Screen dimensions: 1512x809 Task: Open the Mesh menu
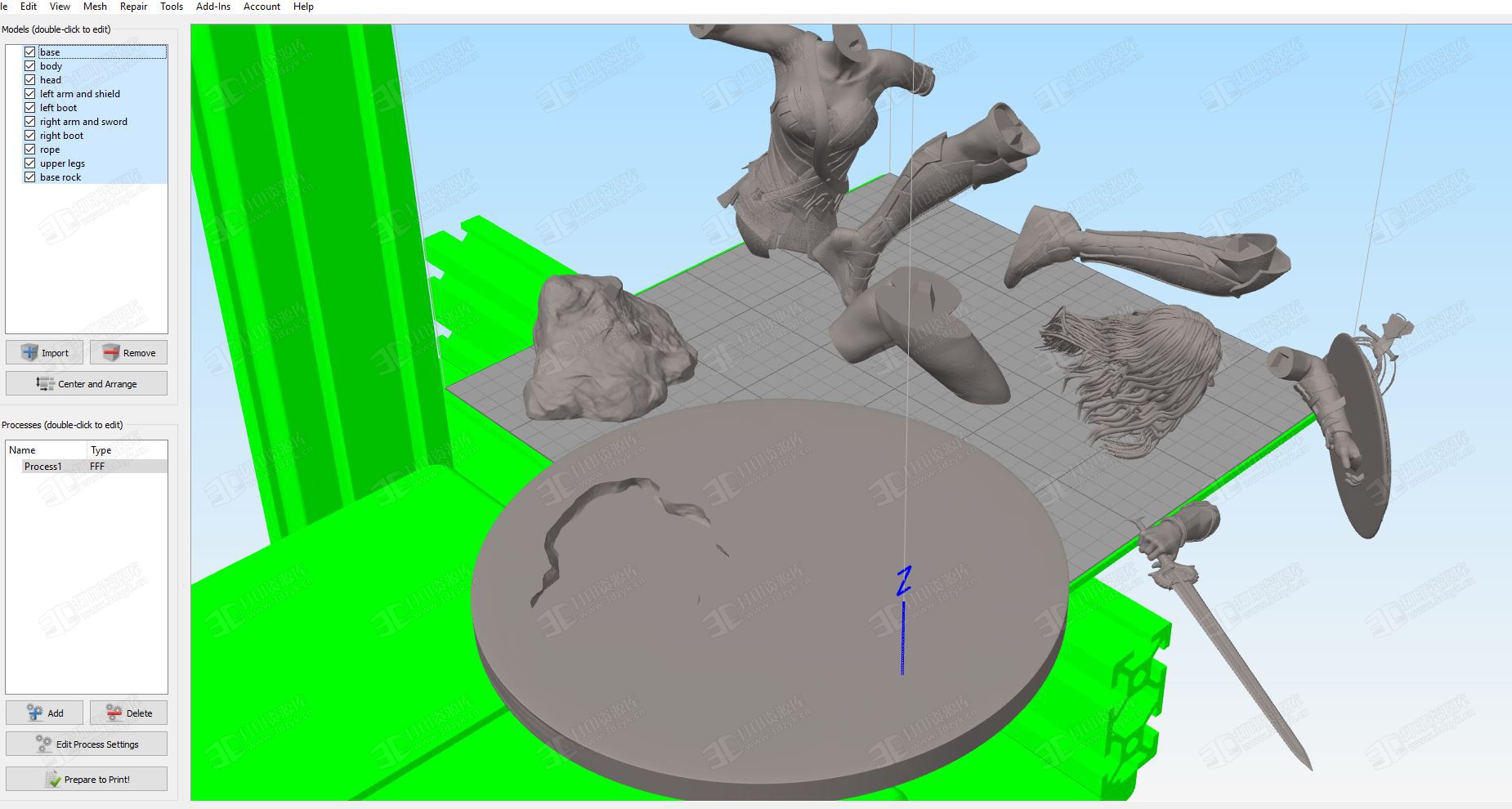tap(95, 7)
